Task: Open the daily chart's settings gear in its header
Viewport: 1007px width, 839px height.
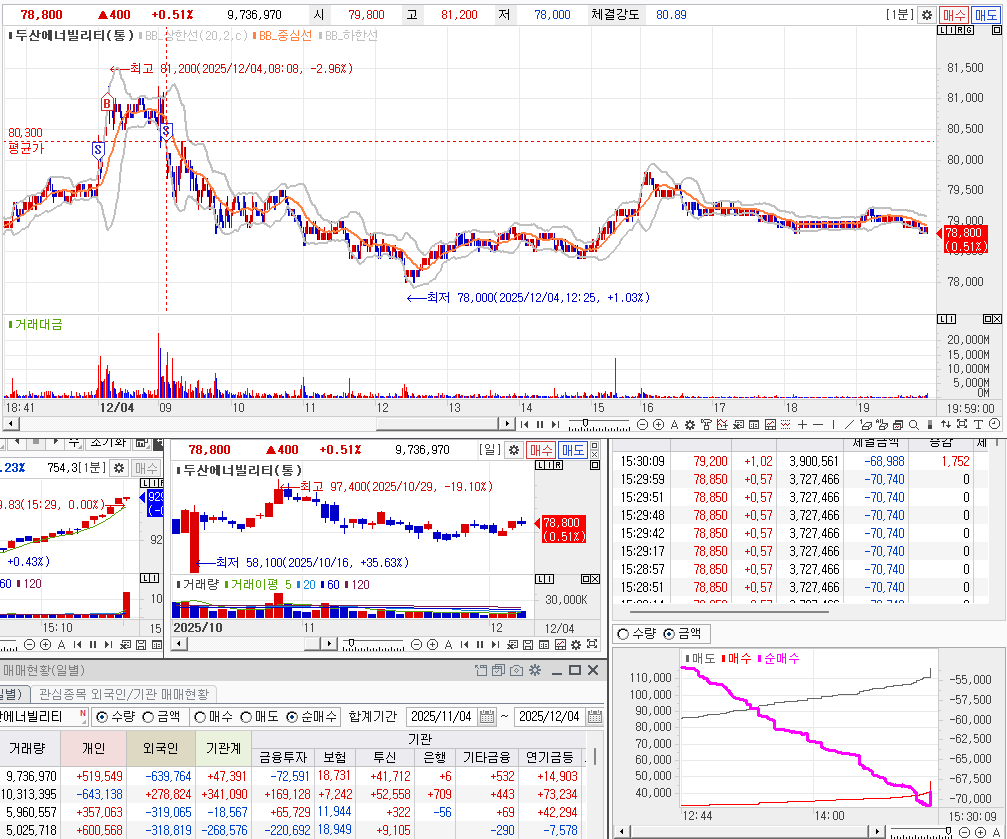Action: pyautogui.click(x=514, y=450)
